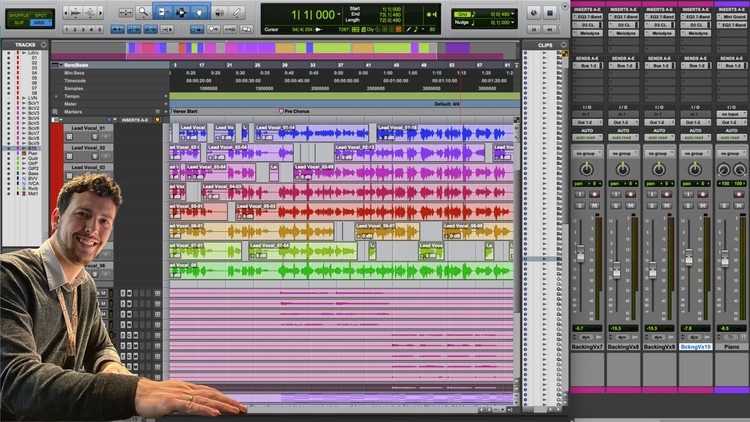
Task: Toggle input monitoring on BackingVx8
Action: (x=616, y=194)
